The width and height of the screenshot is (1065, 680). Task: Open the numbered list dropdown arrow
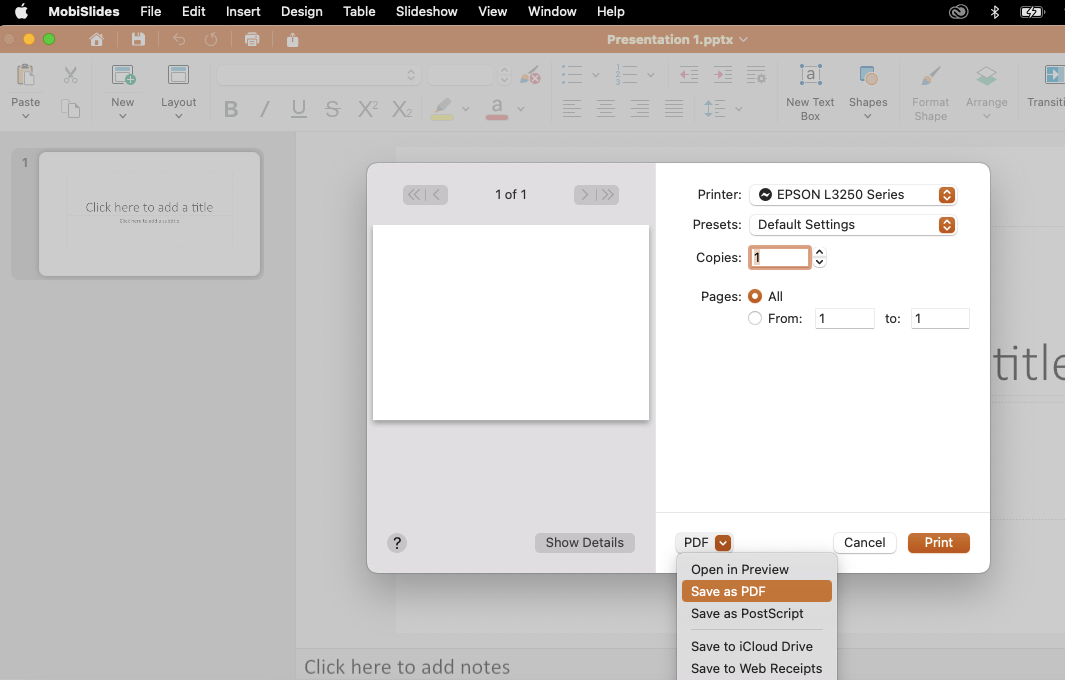650,75
